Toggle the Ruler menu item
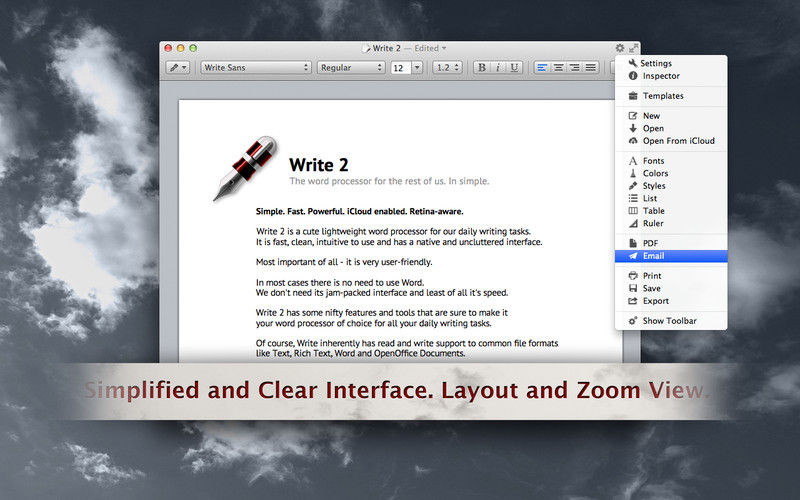 point(671,223)
